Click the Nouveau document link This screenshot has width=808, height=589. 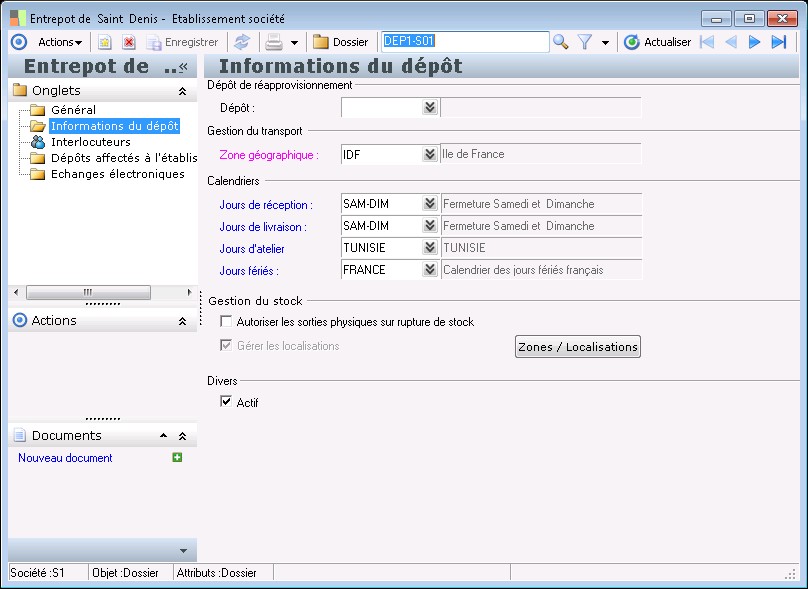tap(65, 458)
